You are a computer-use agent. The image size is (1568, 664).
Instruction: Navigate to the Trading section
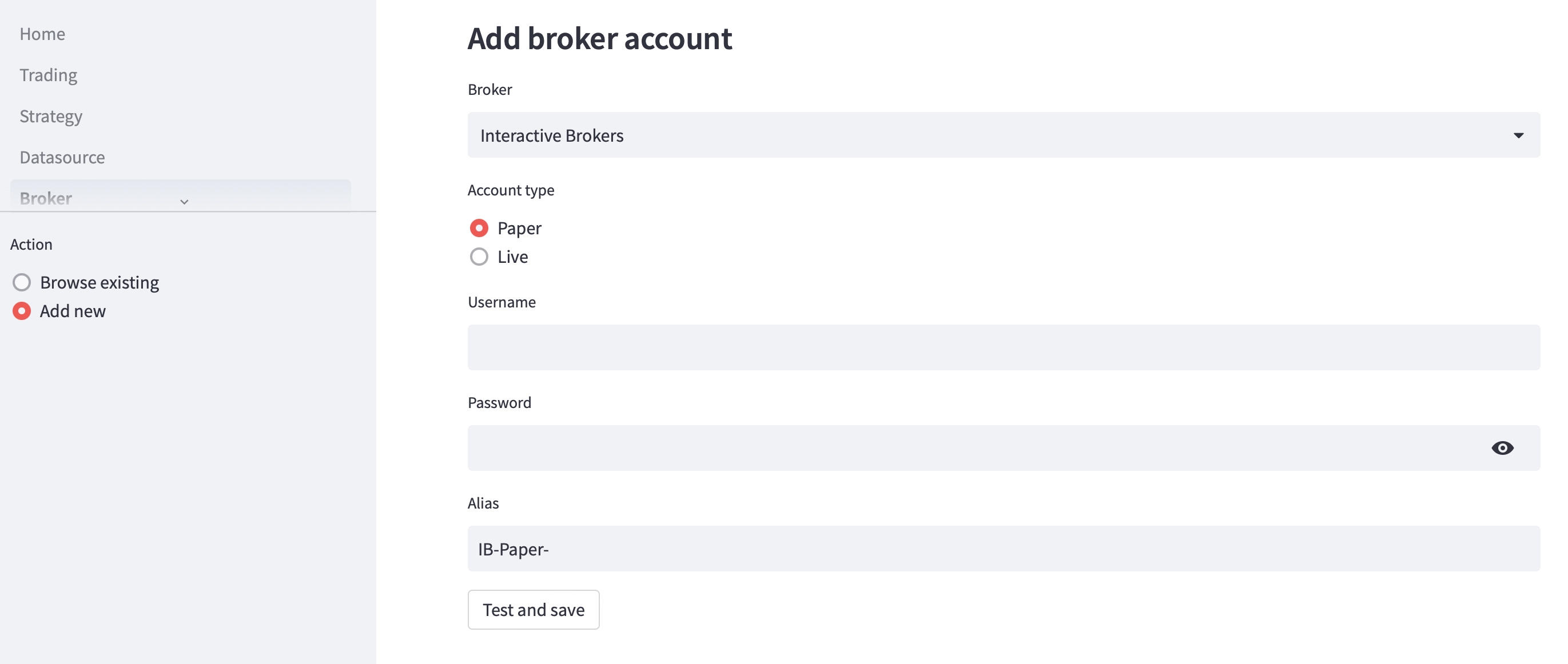pyautogui.click(x=49, y=75)
